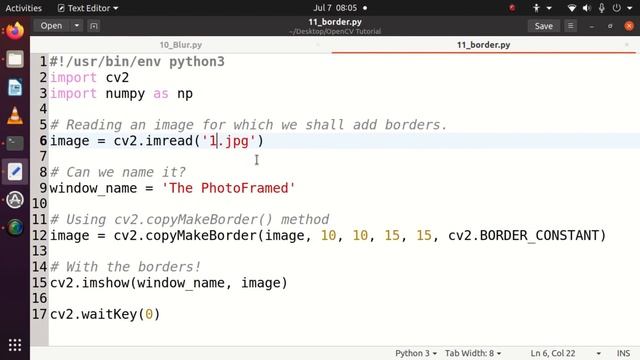This screenshot has height=360, width=640.
Task: Open the Text Editor app menu dropdown
Action: pos(88,8)
